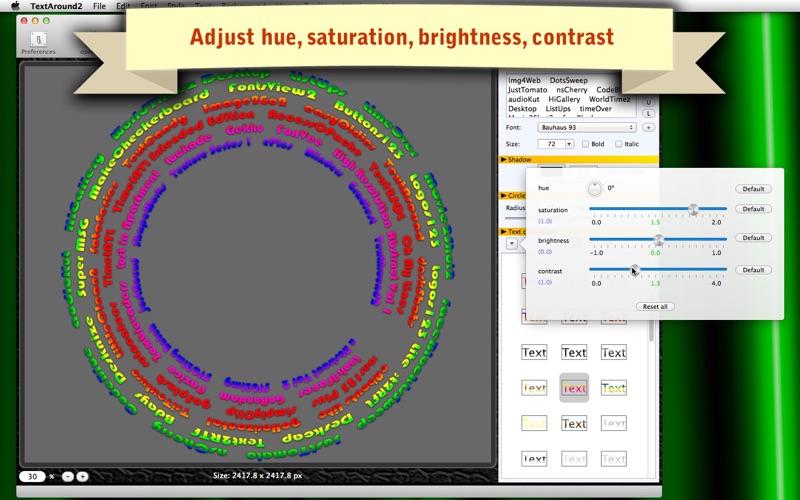800x500 pixels.
Task: Click the down-arrow button under Text color
Action: tap(512, 244)
